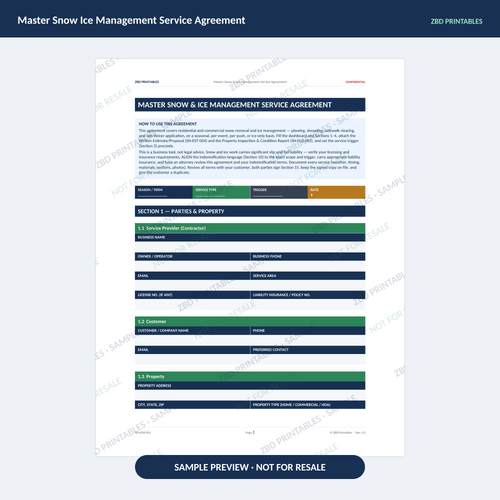This screenshot has height=500, width=500.
Task: Click the OWNER / OPERATOR field label
Action: 155,256
